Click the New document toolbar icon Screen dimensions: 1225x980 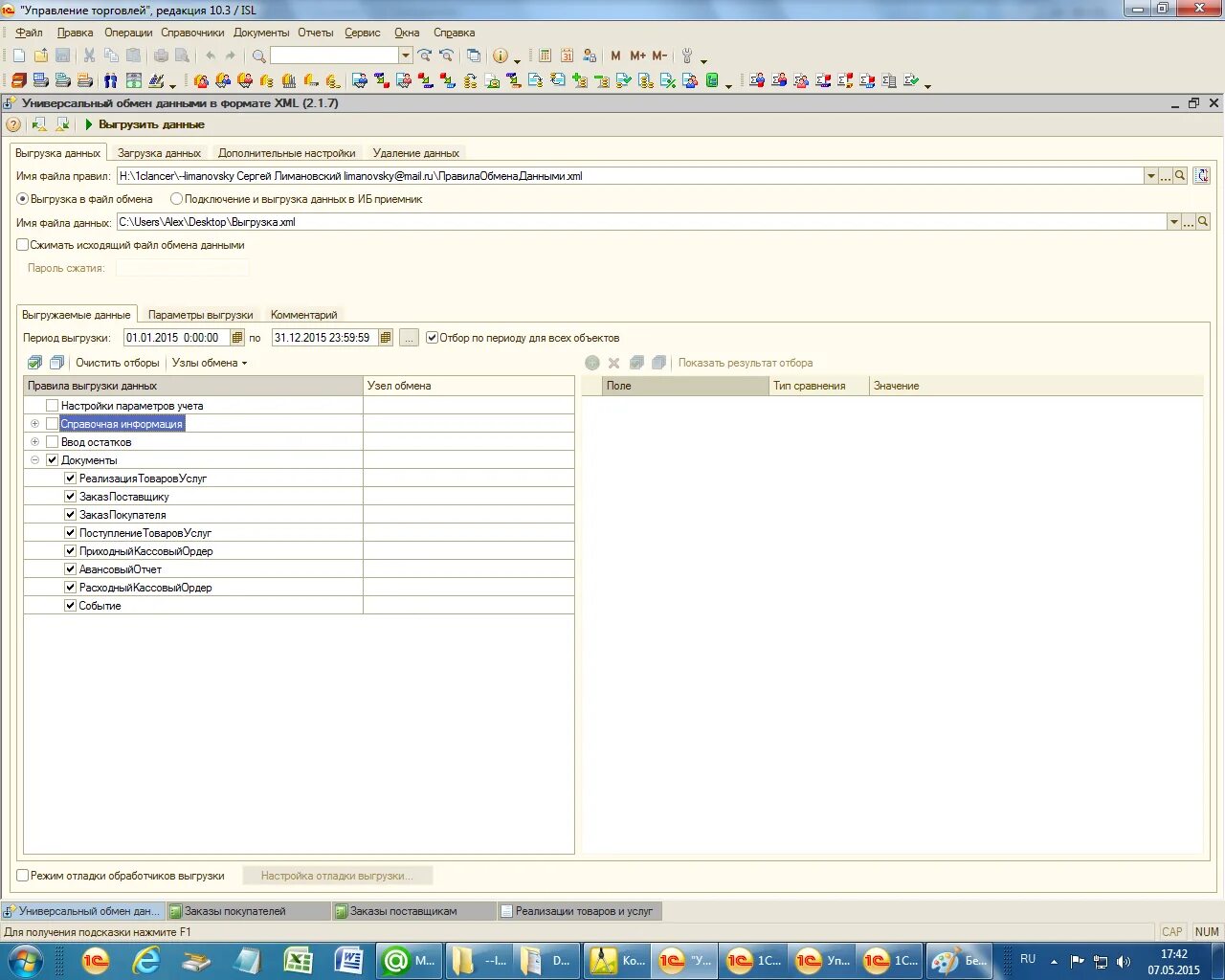pyautogui.click(x=19, y=56)
